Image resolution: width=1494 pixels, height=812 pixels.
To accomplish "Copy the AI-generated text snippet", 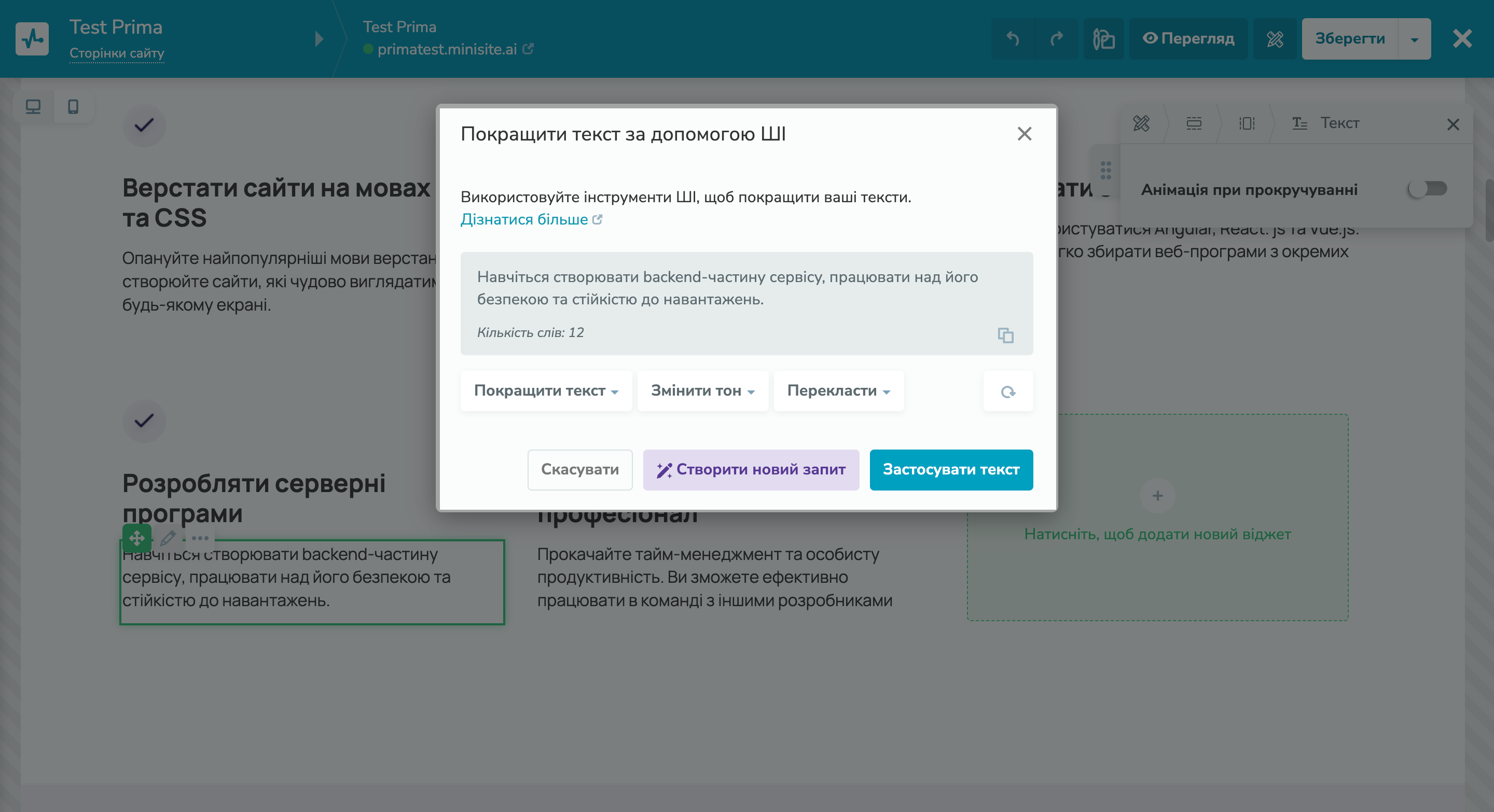I will coord(1005,336).
